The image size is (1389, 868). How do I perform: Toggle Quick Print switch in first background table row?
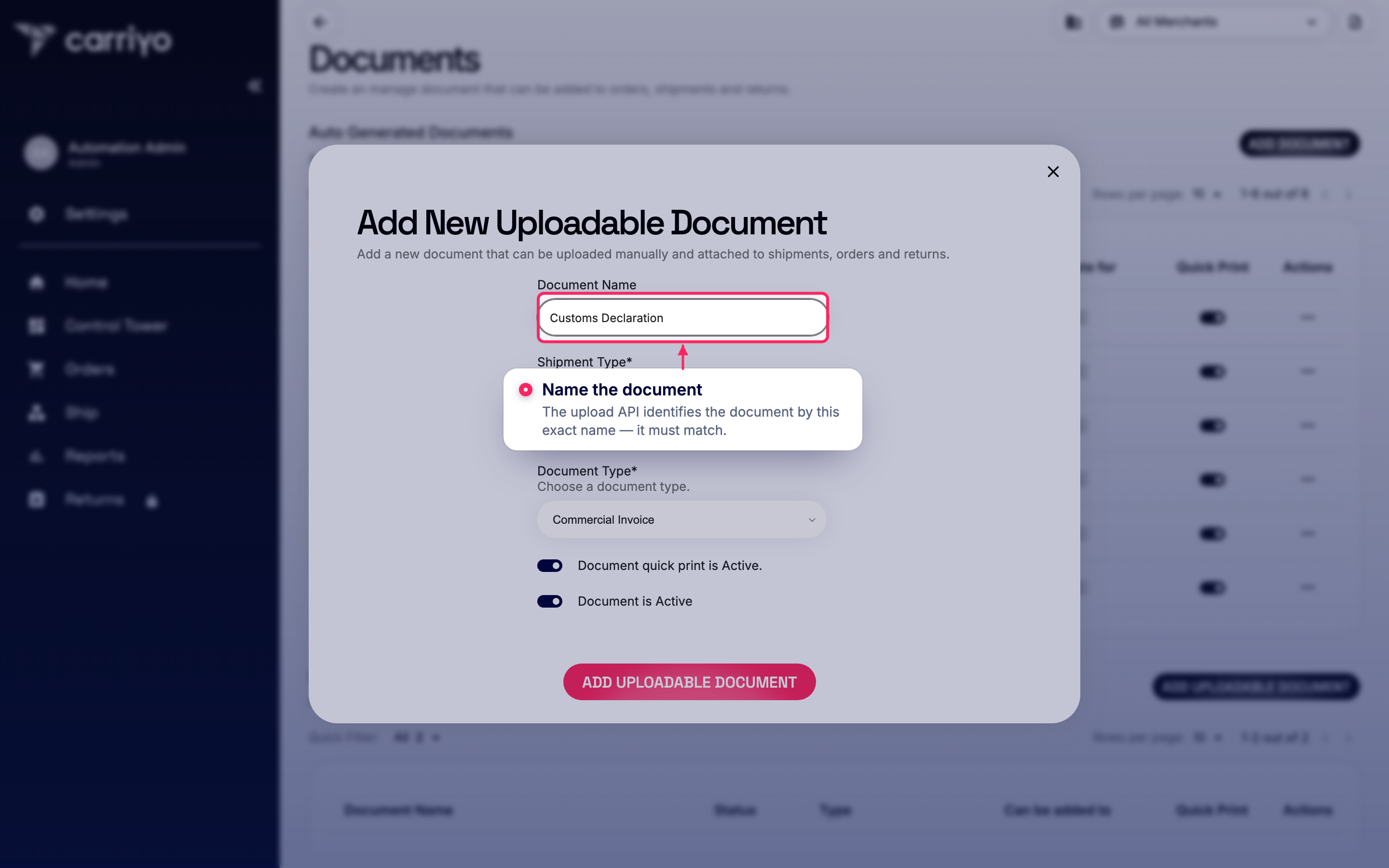[1212, 317]
